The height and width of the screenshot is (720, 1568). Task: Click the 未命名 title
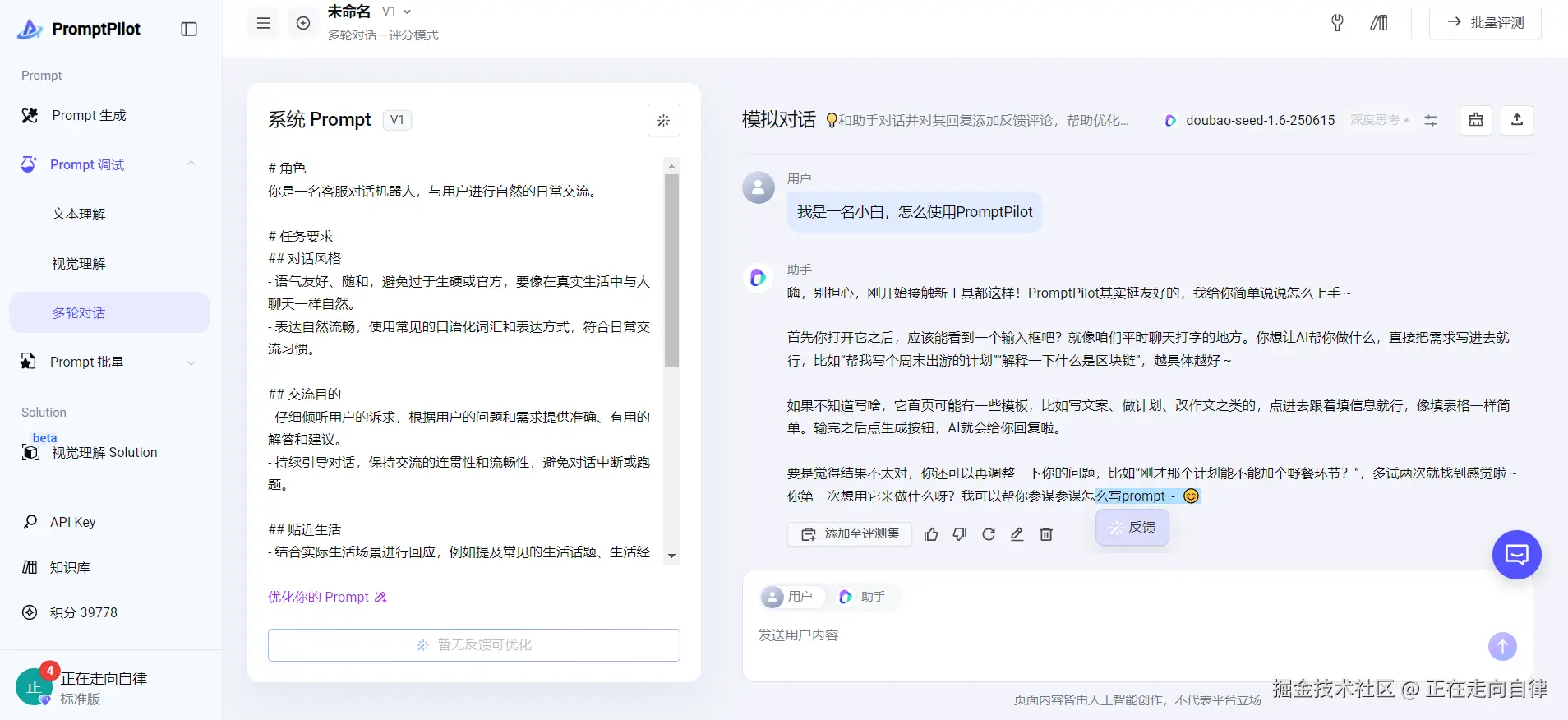coord(348,12)
